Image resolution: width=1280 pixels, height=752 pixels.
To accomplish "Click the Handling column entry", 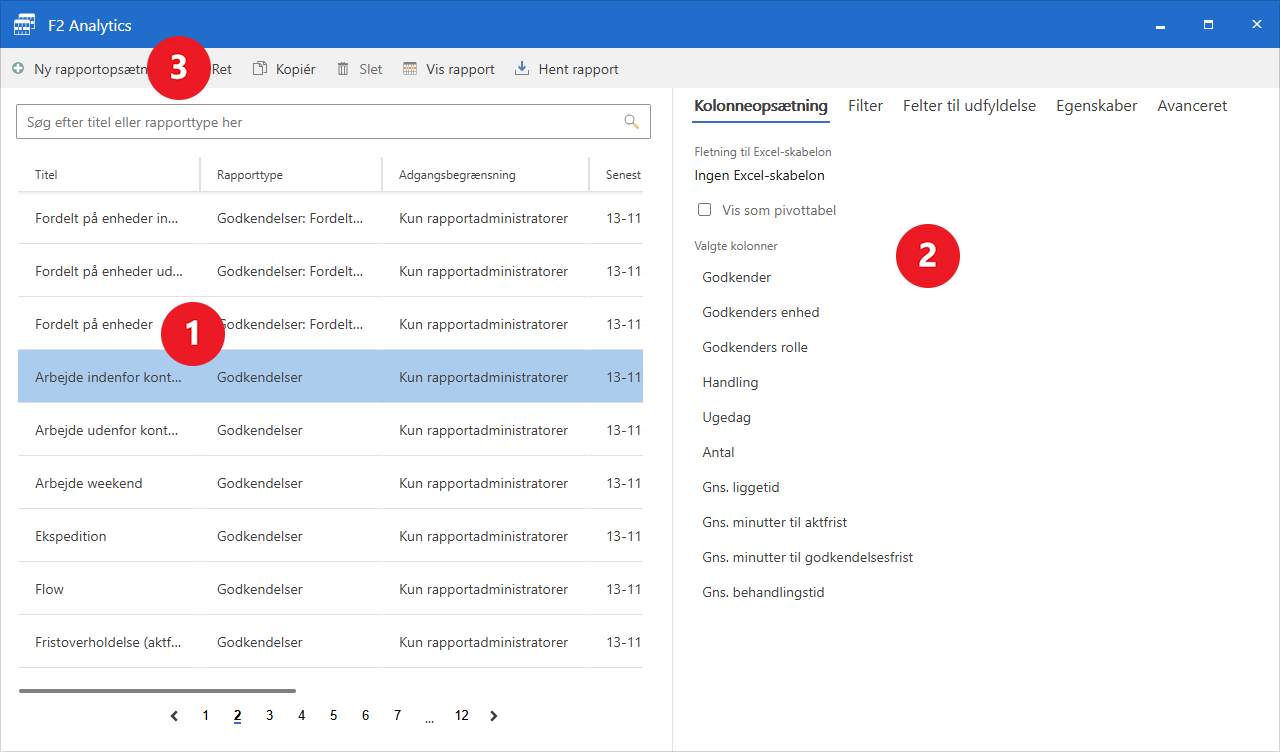I will [730, 382].
